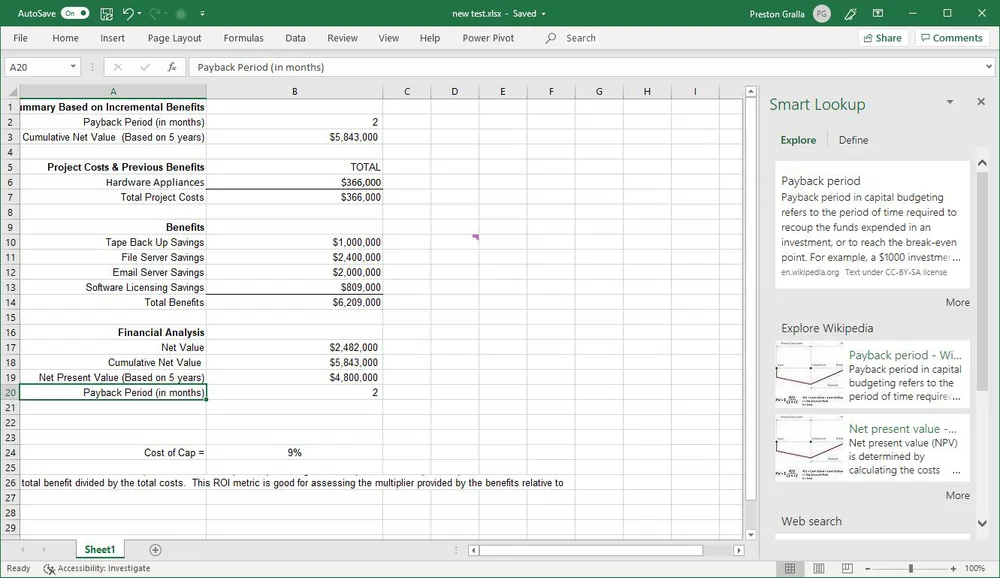Click the zoom in plus button
Viewport: 1000px width, 578px height.
click(953, 568)
